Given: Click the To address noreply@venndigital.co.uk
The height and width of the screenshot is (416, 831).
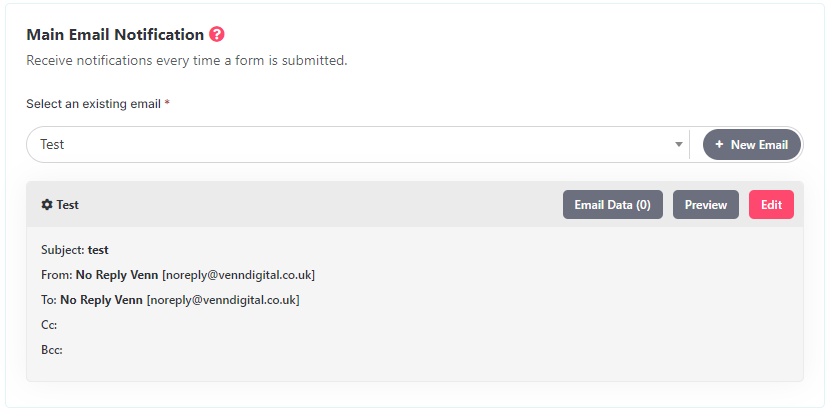Looking at the screenshot, I should tap(223, 299).
